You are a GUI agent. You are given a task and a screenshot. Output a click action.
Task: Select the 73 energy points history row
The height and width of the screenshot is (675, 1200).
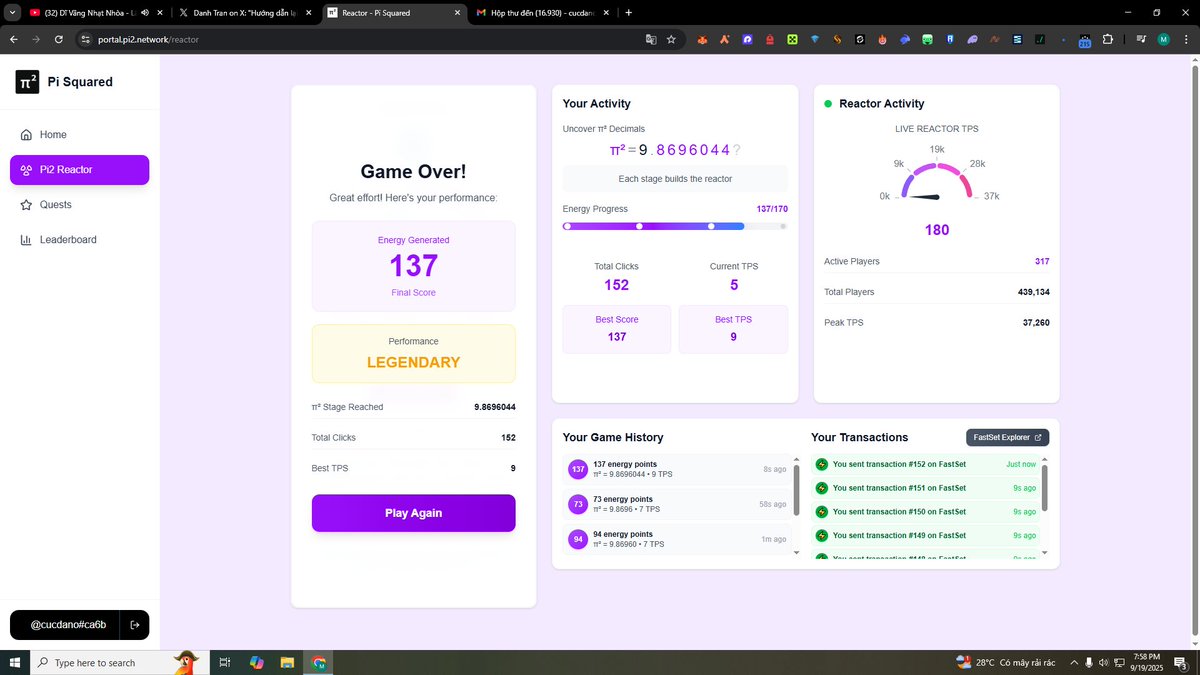pos(677,504)
